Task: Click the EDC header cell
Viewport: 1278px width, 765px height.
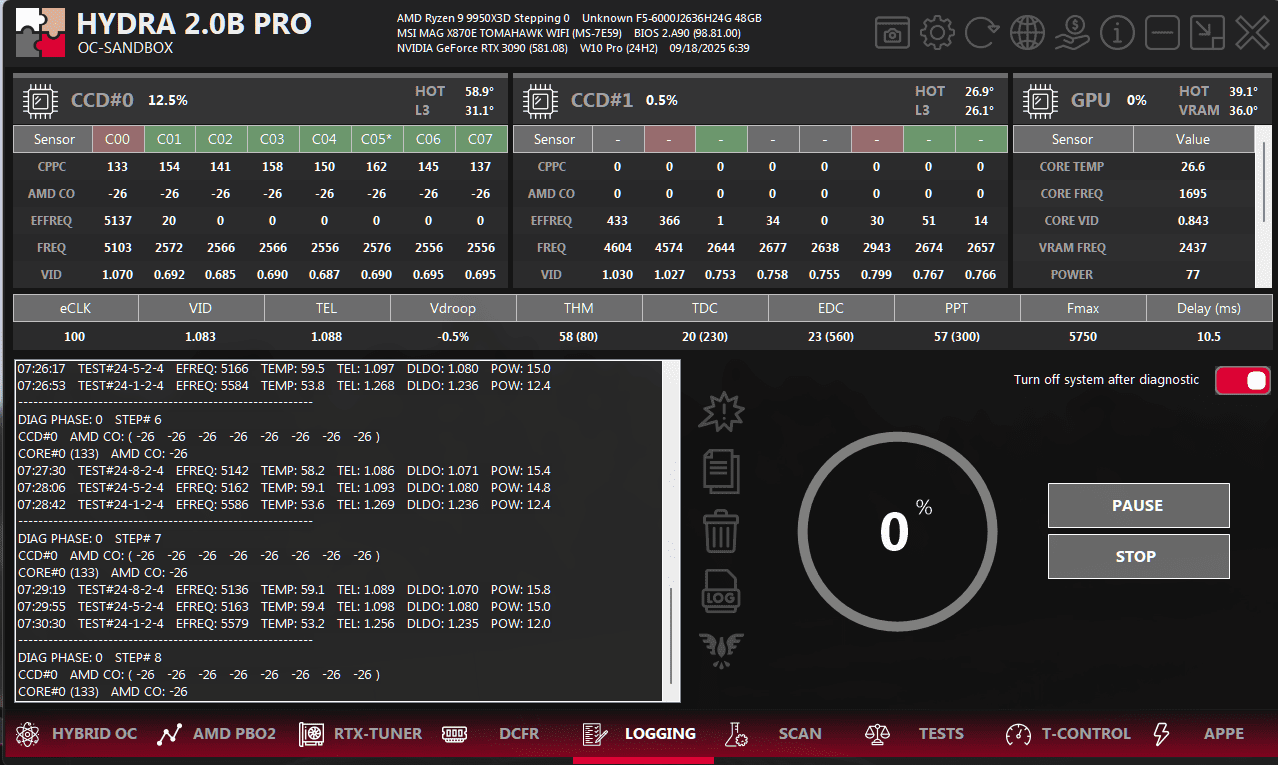Action: [831, 309]
